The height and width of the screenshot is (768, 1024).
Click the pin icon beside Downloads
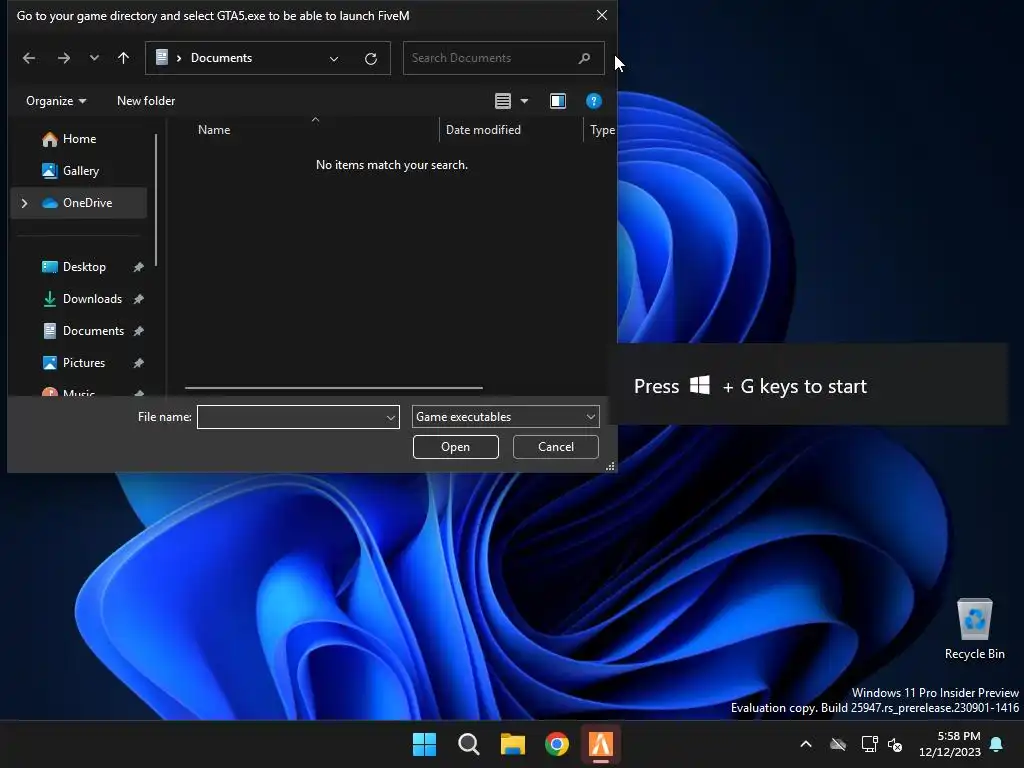pyautogui.click(x=138, y=299)
